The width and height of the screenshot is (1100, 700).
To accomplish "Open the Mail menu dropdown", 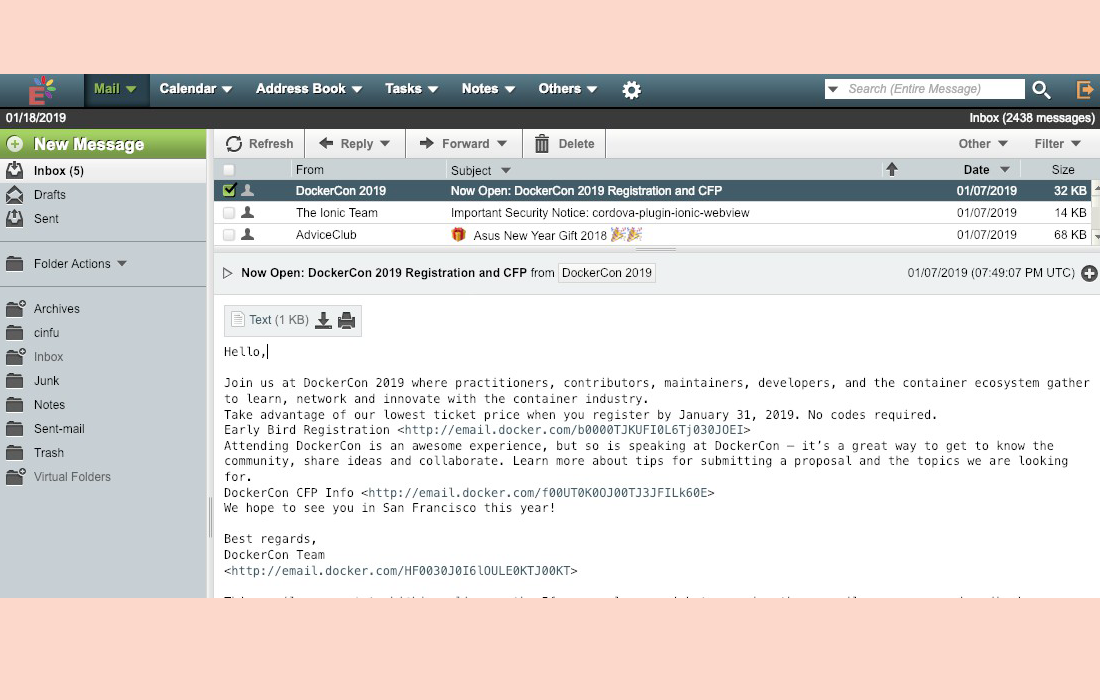I will coord(115,89).
